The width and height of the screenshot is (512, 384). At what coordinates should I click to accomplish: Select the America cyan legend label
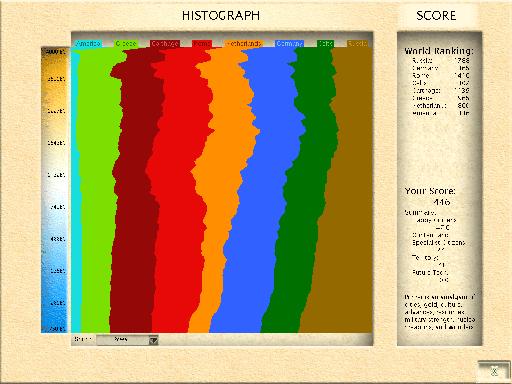pos(88,43)
